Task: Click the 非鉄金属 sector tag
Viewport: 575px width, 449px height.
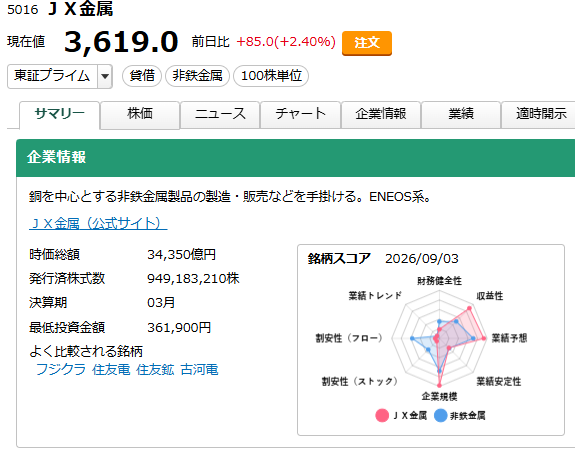Action: (197, 76)
